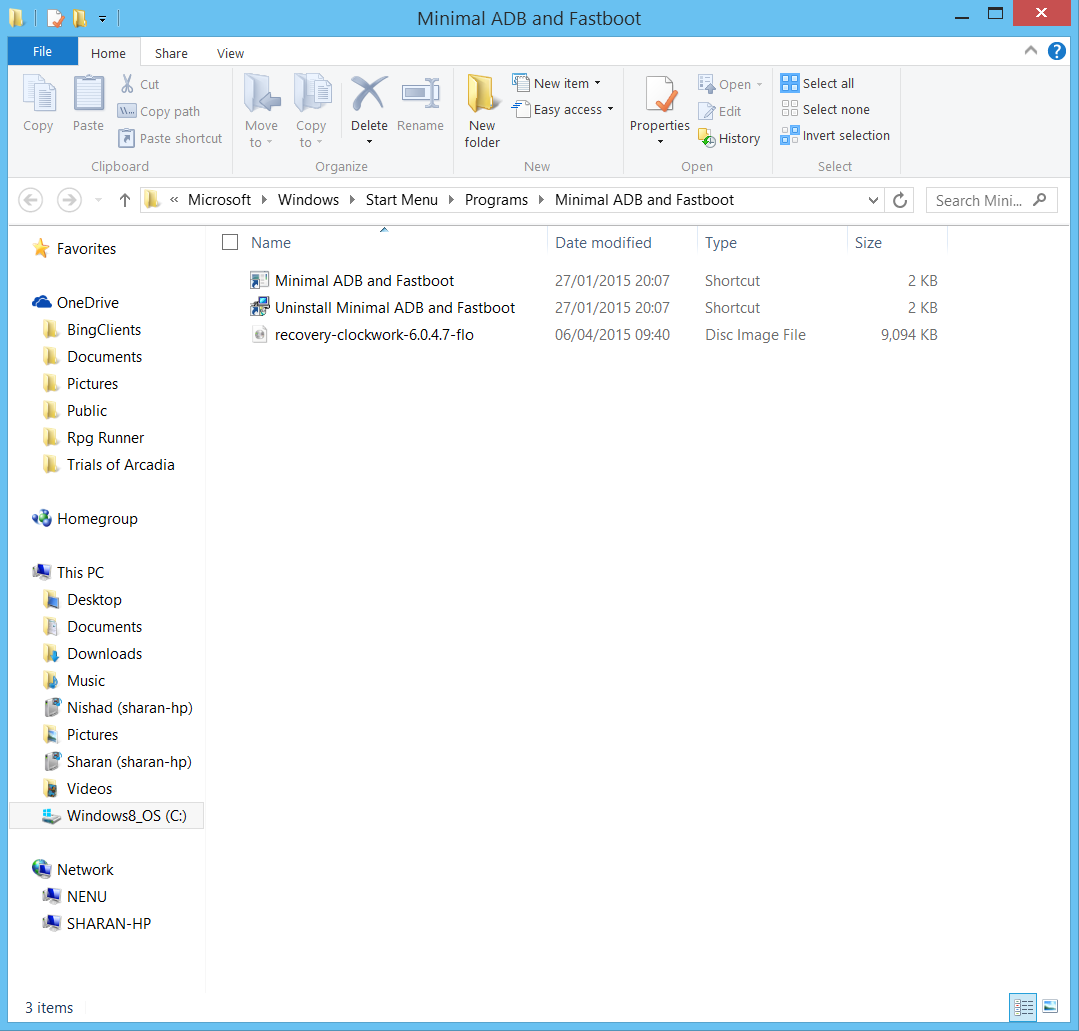Click the Delete X icon
Screen dimensions: 1079x1031
coord(370,94)
